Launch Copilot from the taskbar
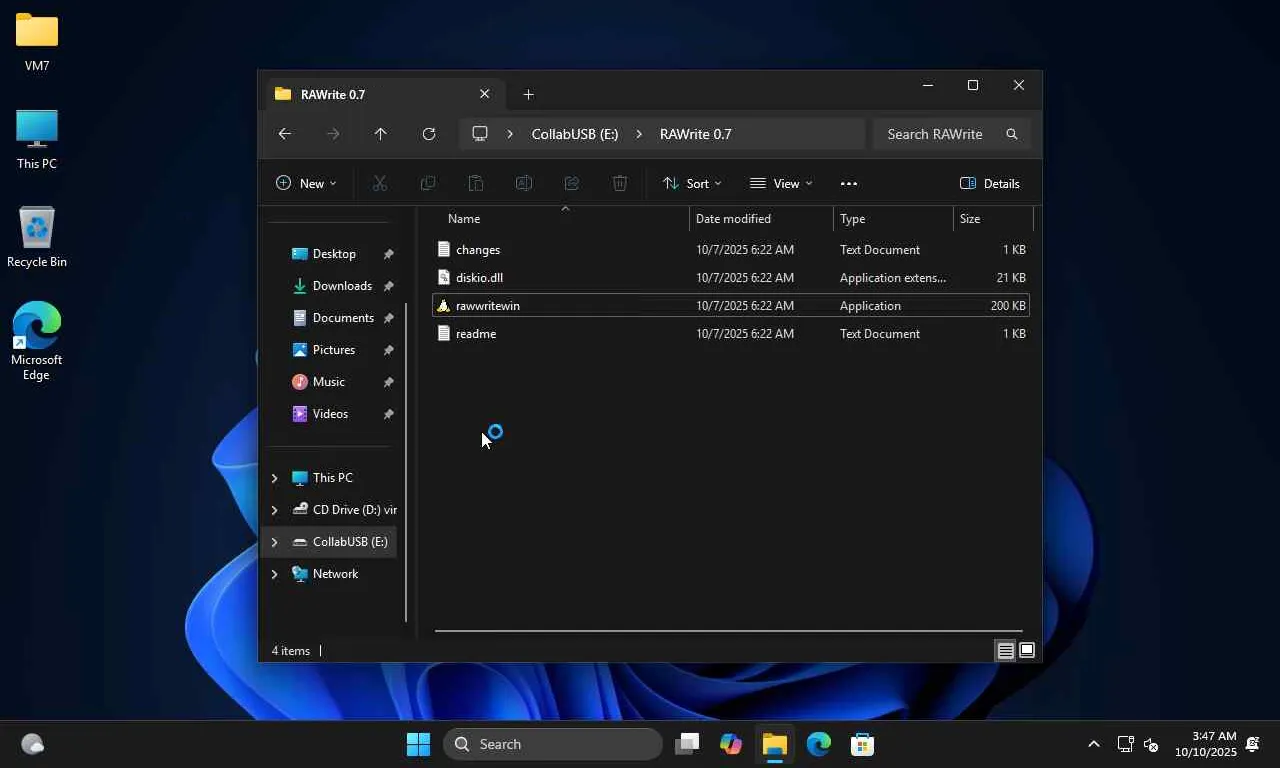The image size is (1280, 768). 731,744
